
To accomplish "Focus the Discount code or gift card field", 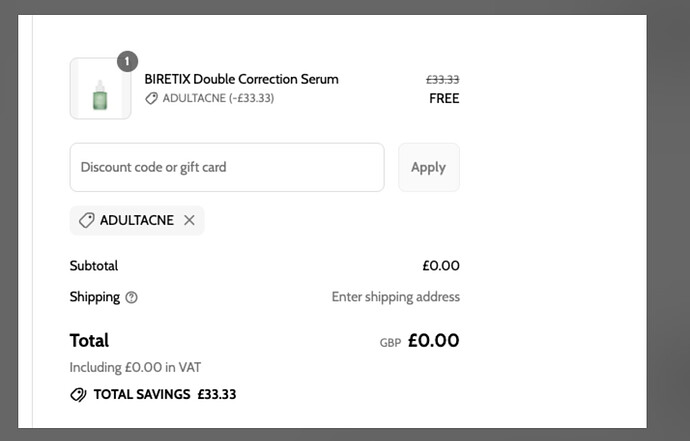I will tap(226, 167).
